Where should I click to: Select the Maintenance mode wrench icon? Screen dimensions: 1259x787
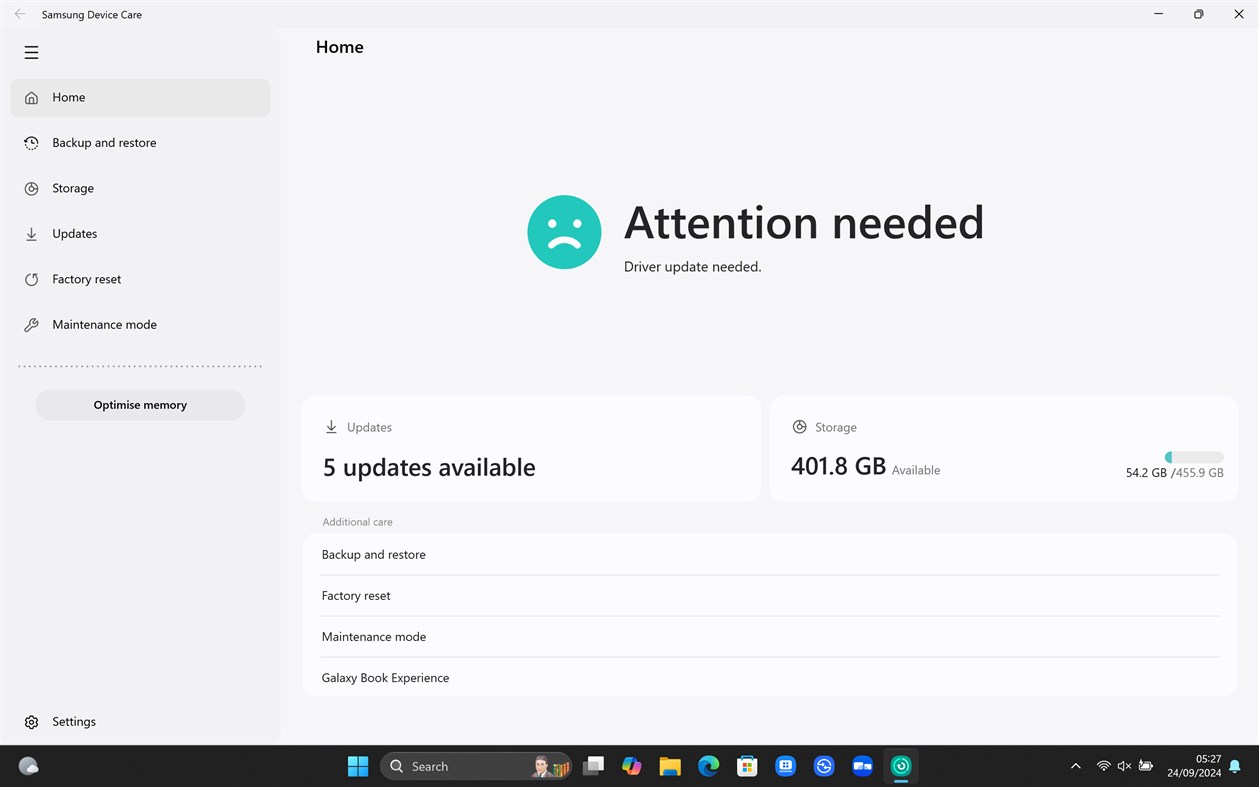point(31,324)
